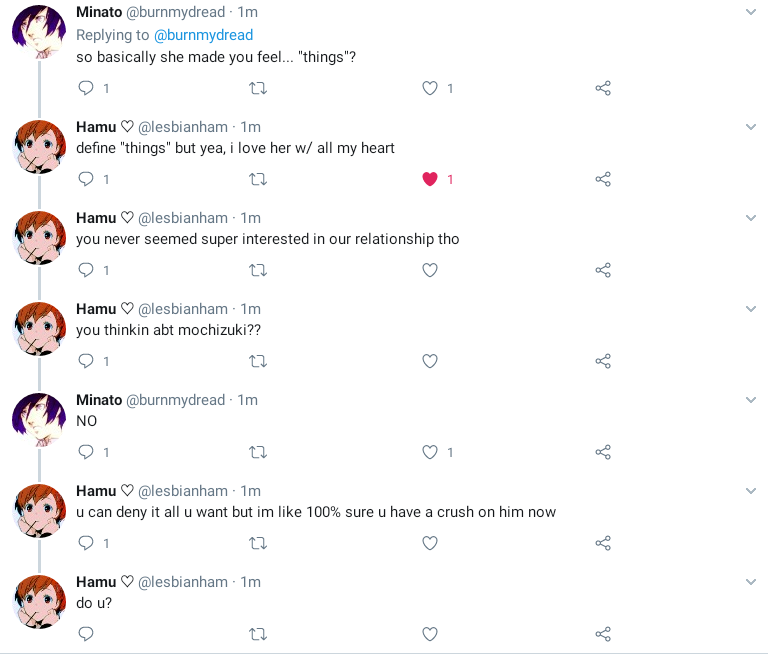This screenshot has height=661, width=768.
Task: Retweet Minato's "things" tweet
Action: coord(257,89)
